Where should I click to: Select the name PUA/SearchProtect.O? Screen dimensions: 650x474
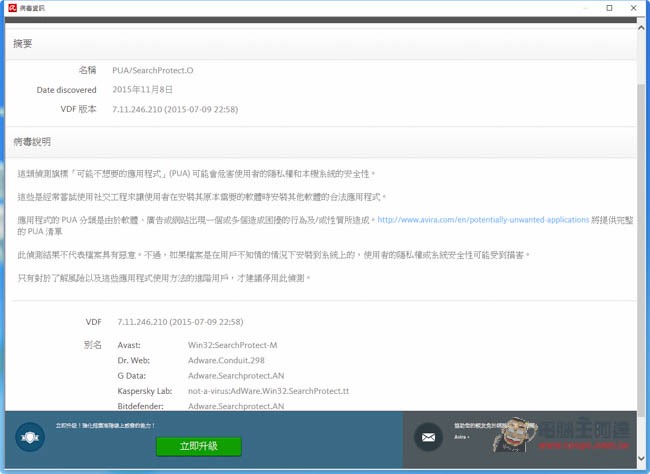click(x=153, y=70)
